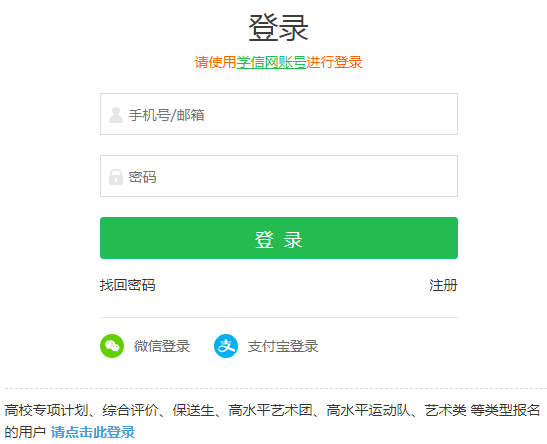Open the 找回密码 link
The image size is (547, 444).
[x=128, y=285]
